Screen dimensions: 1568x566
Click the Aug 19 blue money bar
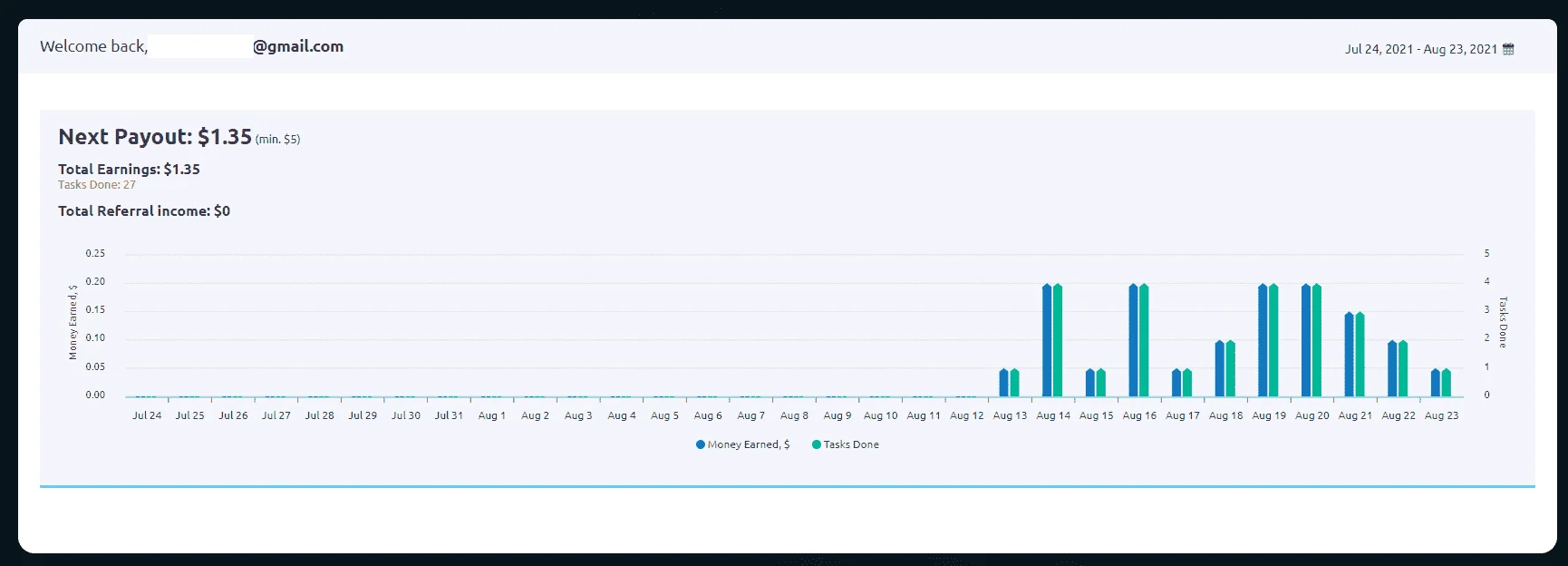click(1263, 340)
